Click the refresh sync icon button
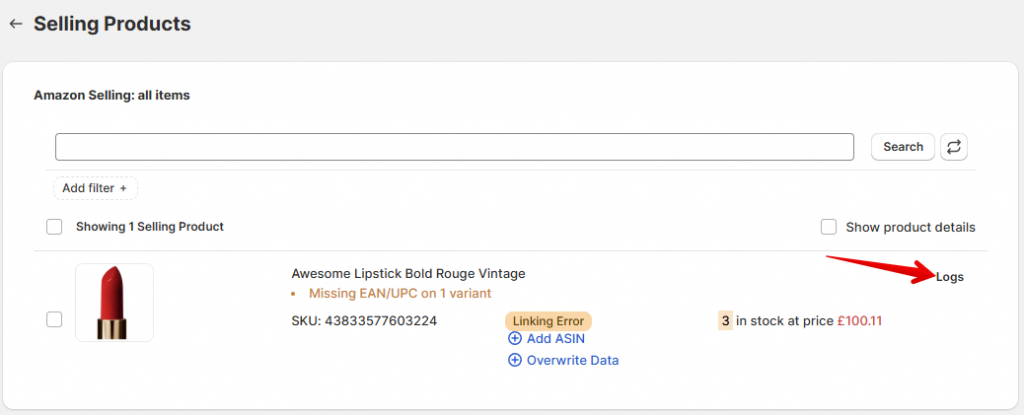The width and height of the screenshot is (1024, 415). 954,147
